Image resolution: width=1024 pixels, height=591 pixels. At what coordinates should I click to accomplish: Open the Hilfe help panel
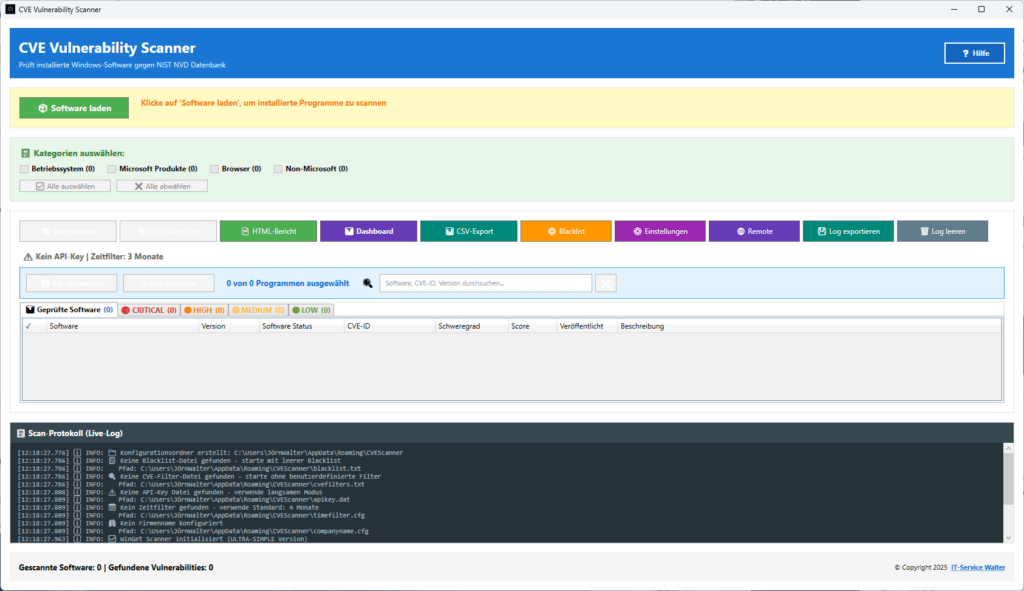[x=973, y=52]
